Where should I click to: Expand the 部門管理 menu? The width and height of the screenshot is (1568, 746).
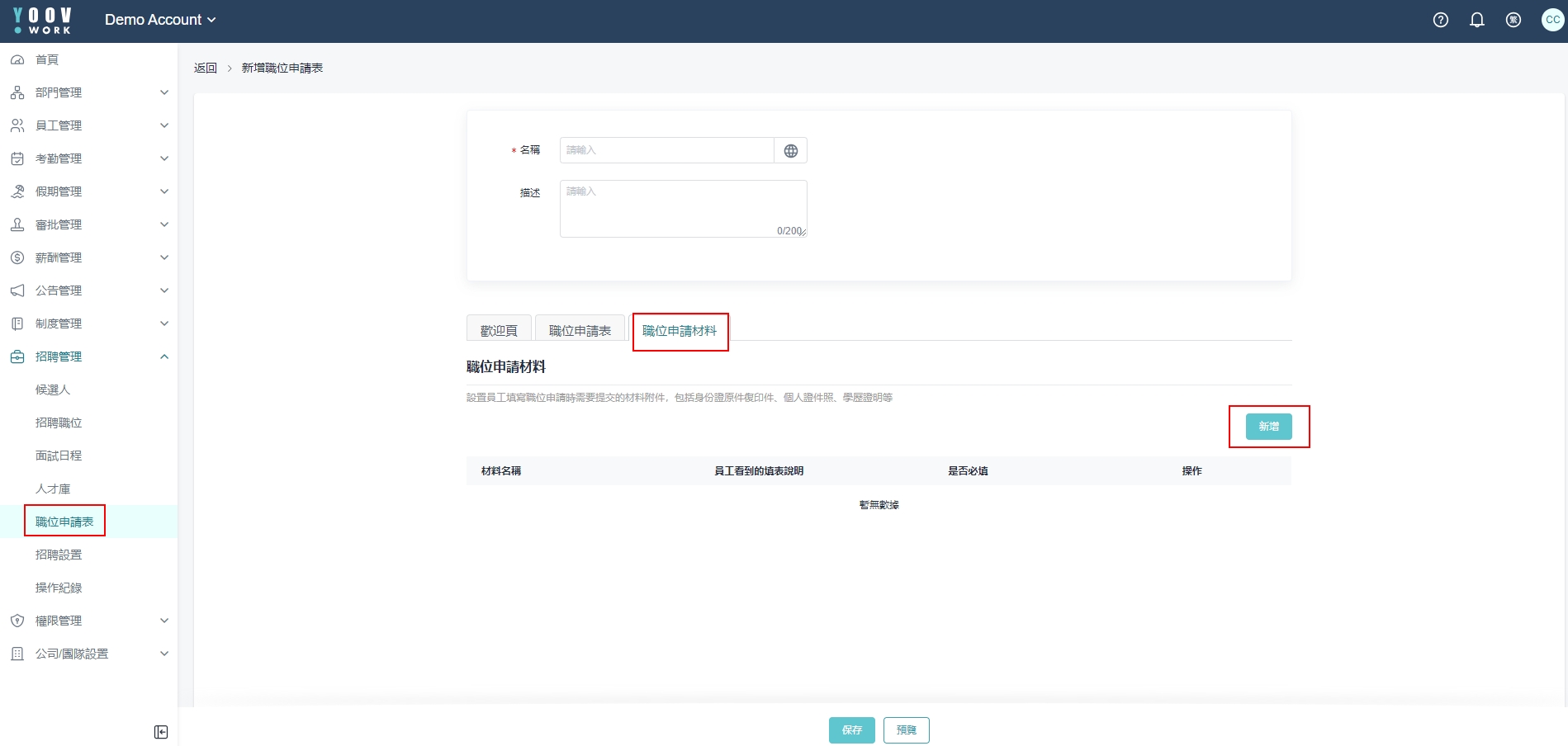(88, 92)
